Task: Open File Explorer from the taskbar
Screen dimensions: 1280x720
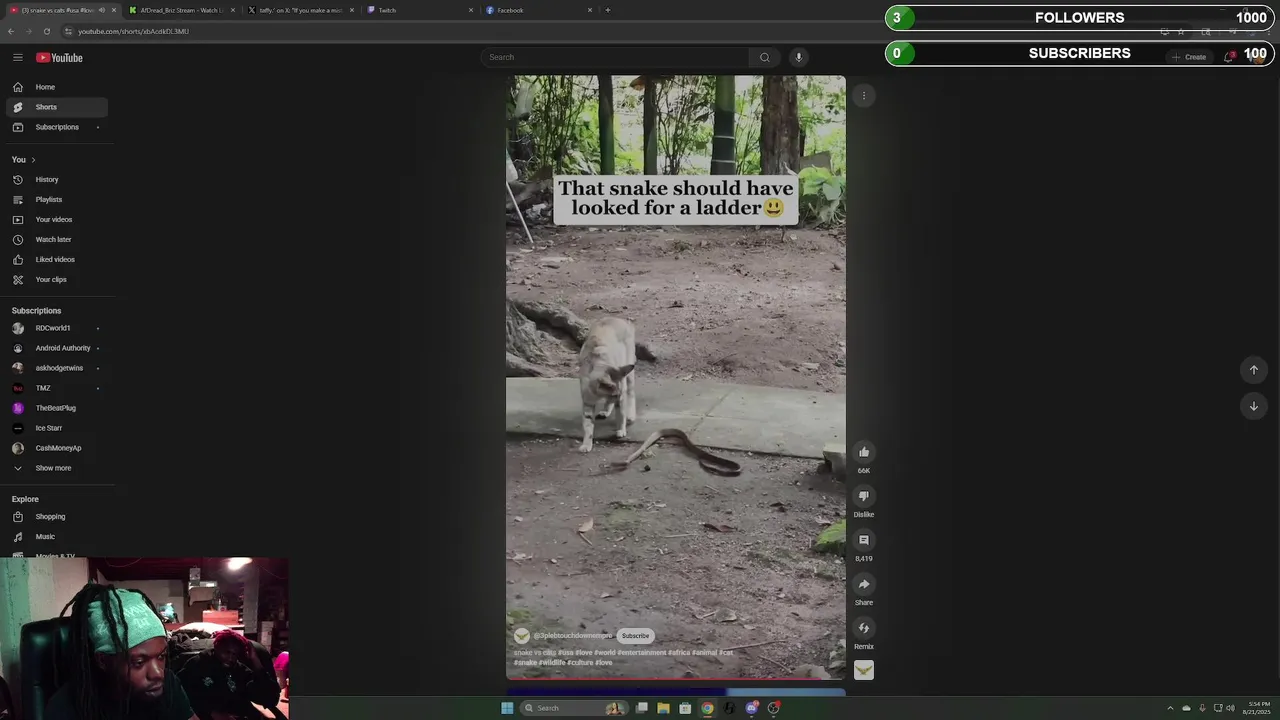Action: coord(663,708)
